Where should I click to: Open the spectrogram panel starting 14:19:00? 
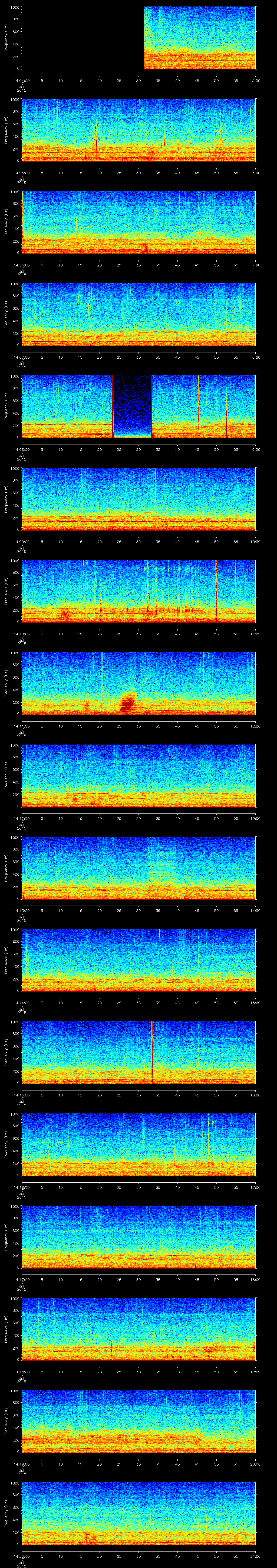point(139,1421)
